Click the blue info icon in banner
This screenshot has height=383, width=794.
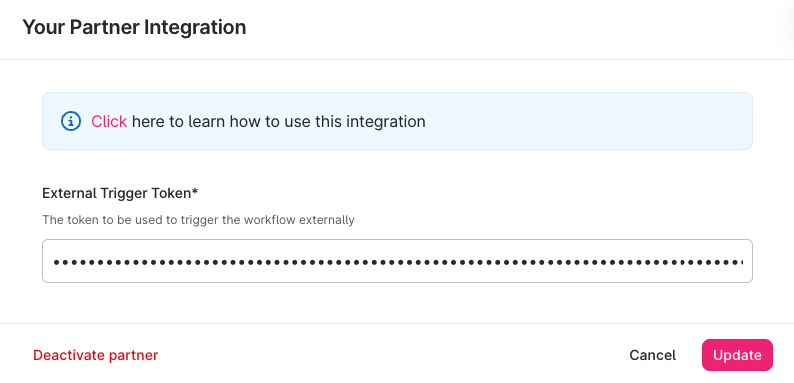pos(71,122)
